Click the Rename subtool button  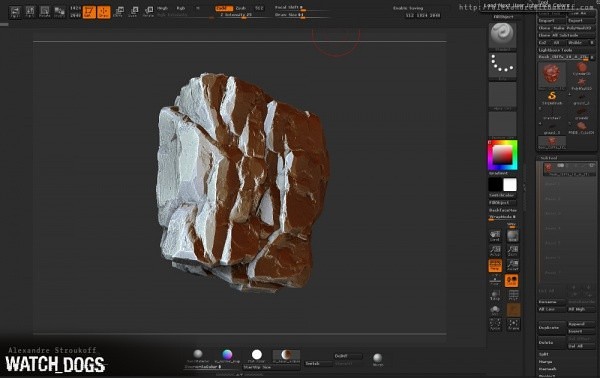pyautogui.click(x=552, y=302)
